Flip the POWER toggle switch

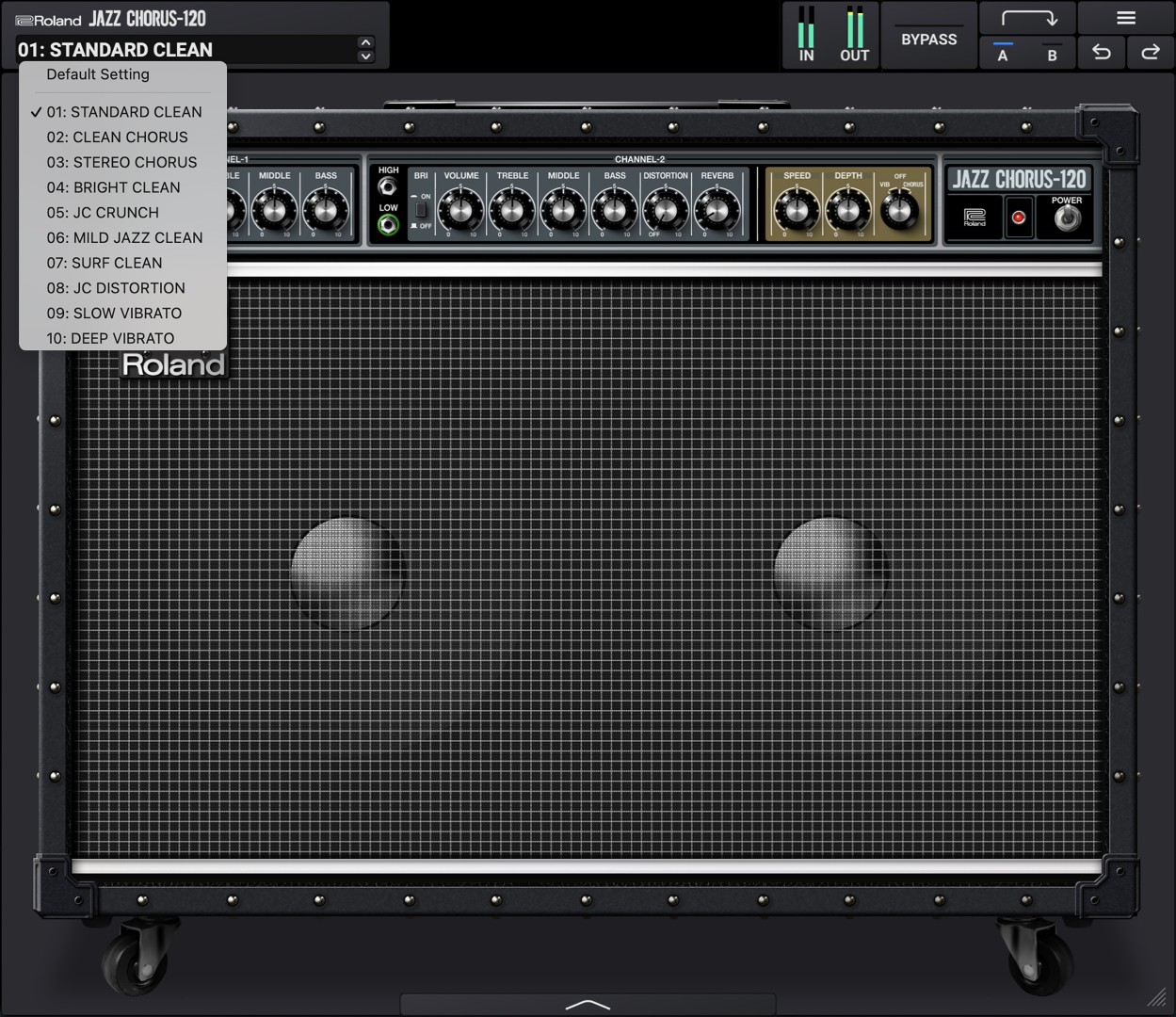[1067, 218]
